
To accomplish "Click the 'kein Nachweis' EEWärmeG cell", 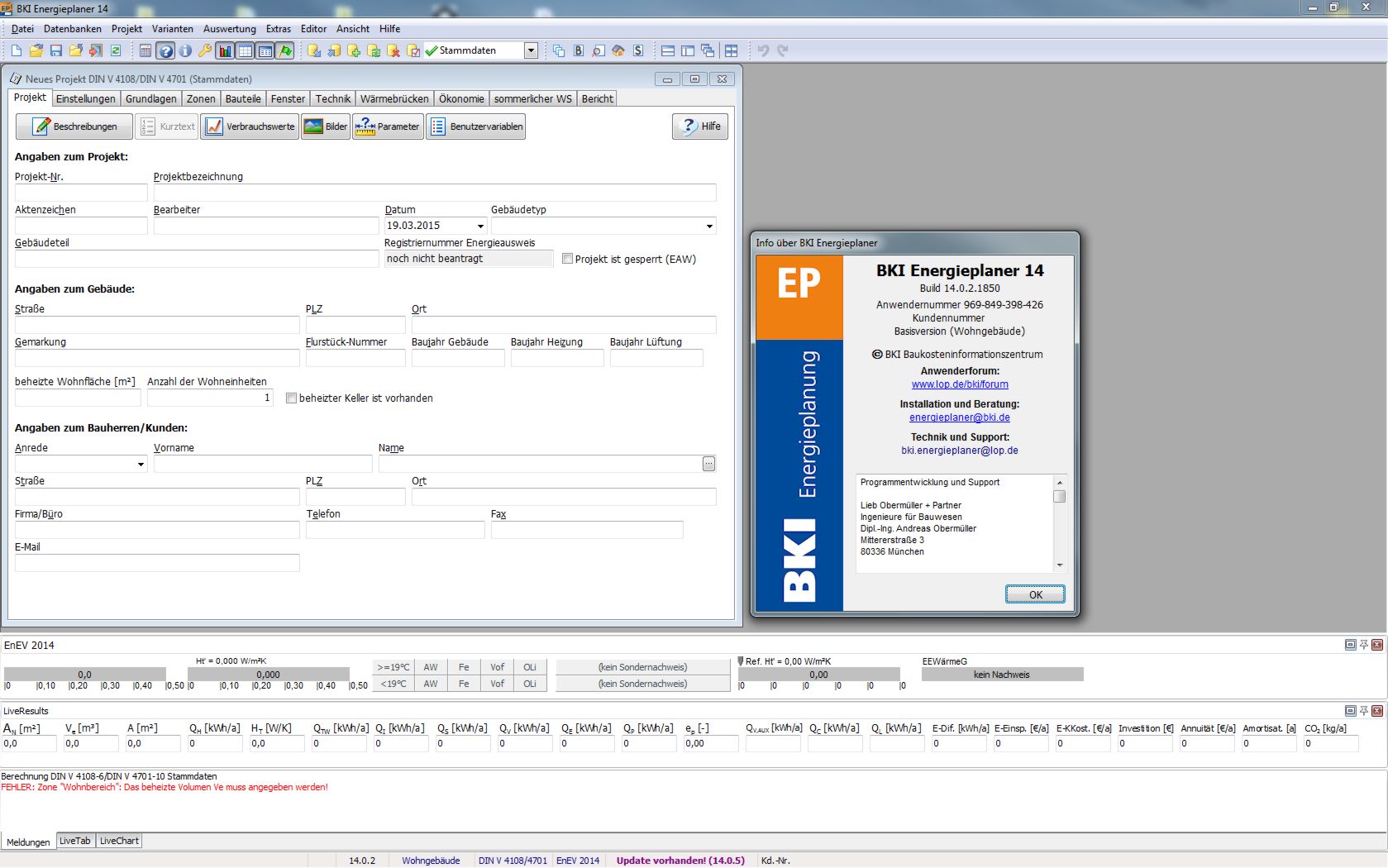I will point(1002,675).
